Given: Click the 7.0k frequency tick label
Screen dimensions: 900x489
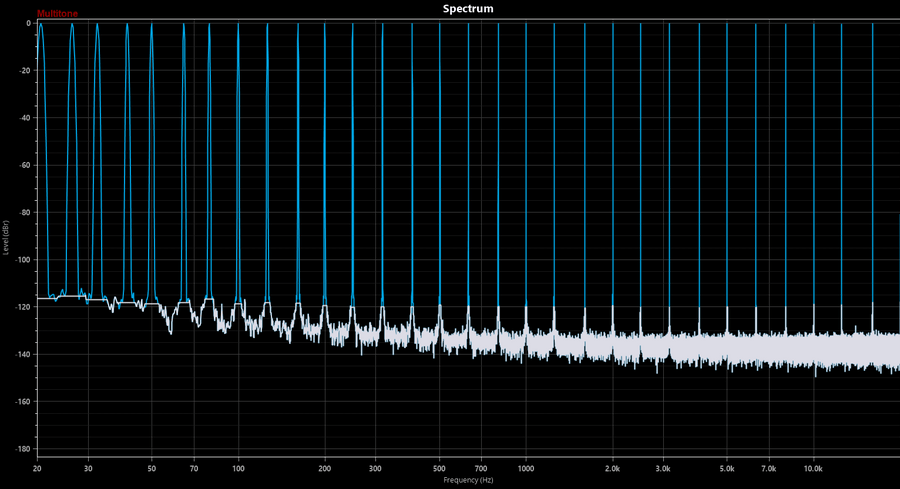Looking at the screenshot, I should coord(769,468).
